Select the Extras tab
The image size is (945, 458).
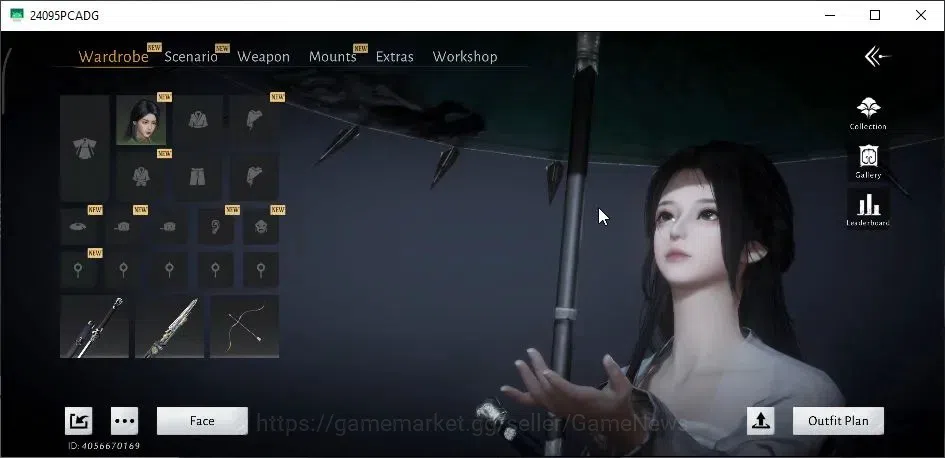(x=395, y=57)
